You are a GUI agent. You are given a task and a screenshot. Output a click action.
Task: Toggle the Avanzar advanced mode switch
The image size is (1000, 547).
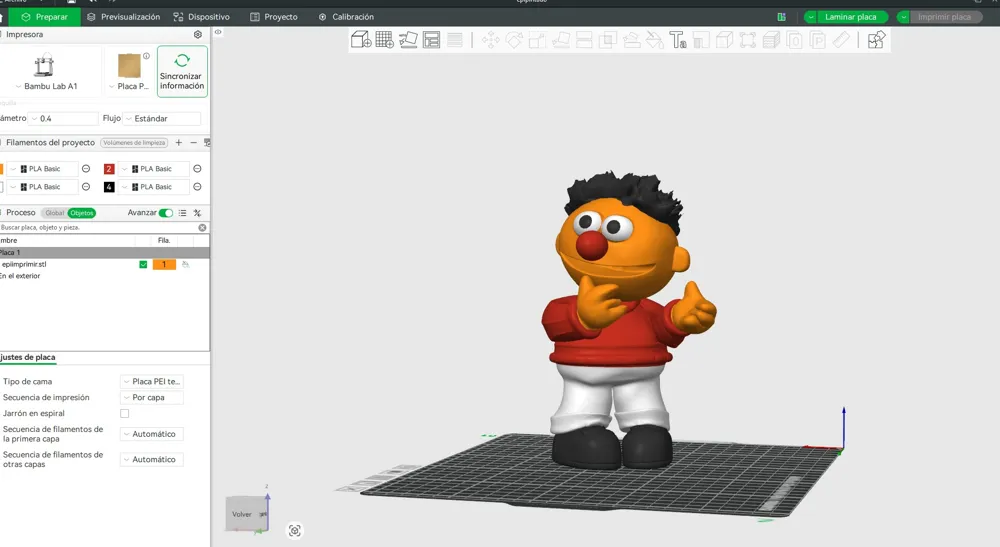166,213
